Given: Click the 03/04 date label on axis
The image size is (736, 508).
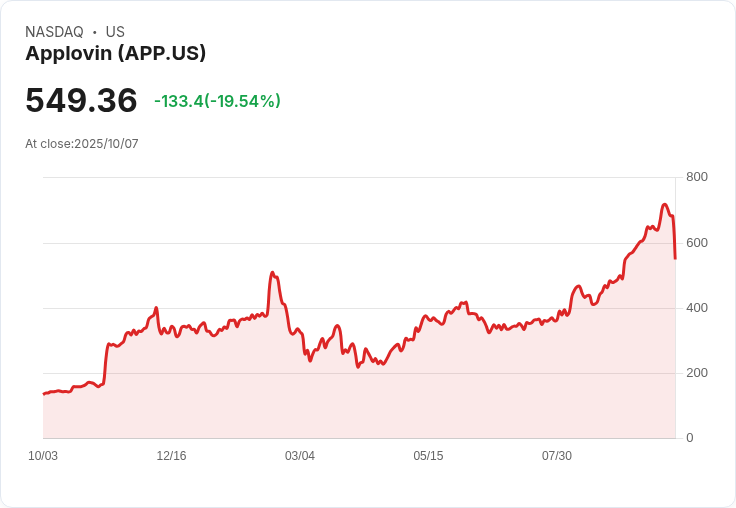Looking at the screenshot, I should coord(299,456).
